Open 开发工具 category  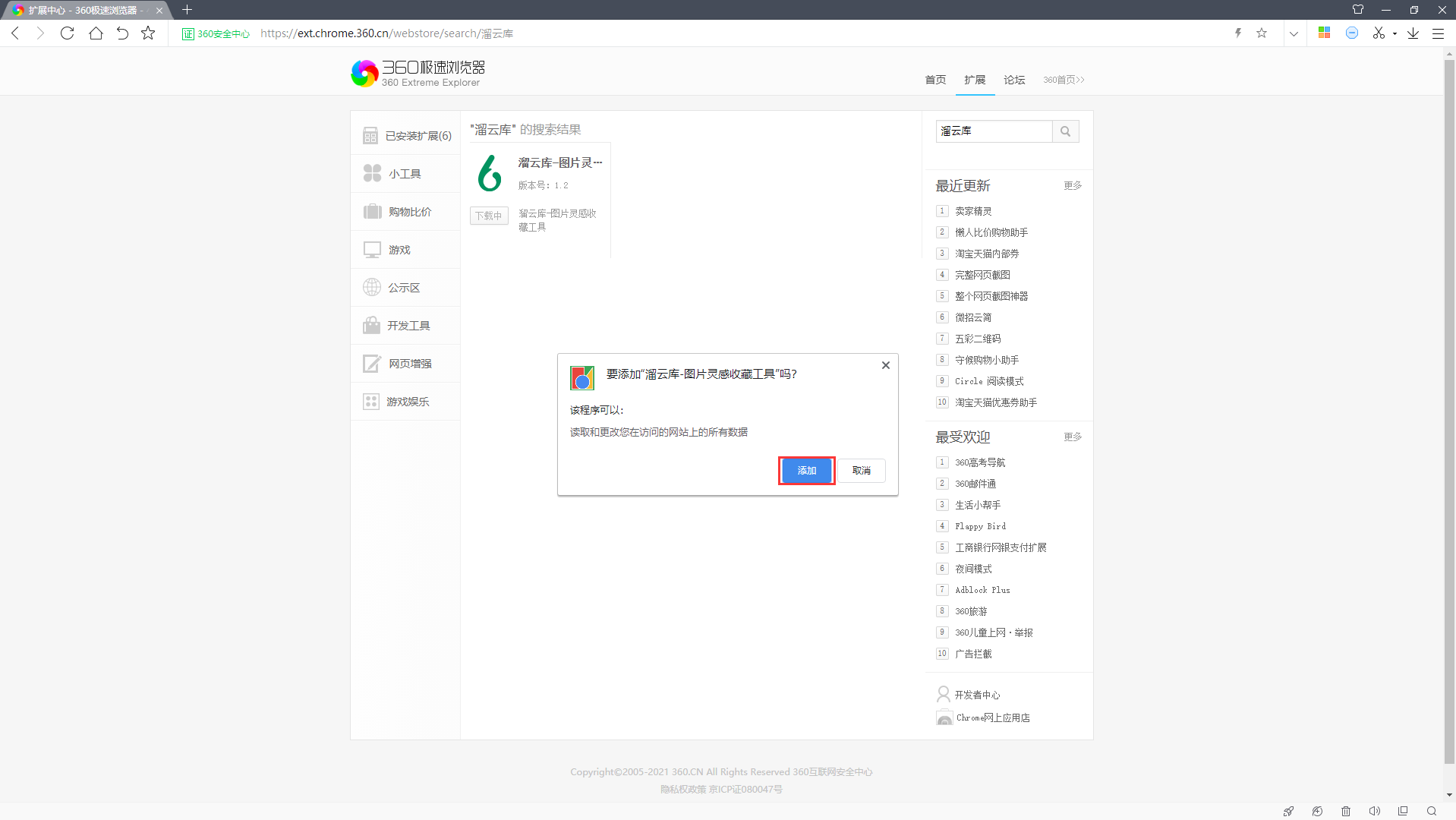406,326
